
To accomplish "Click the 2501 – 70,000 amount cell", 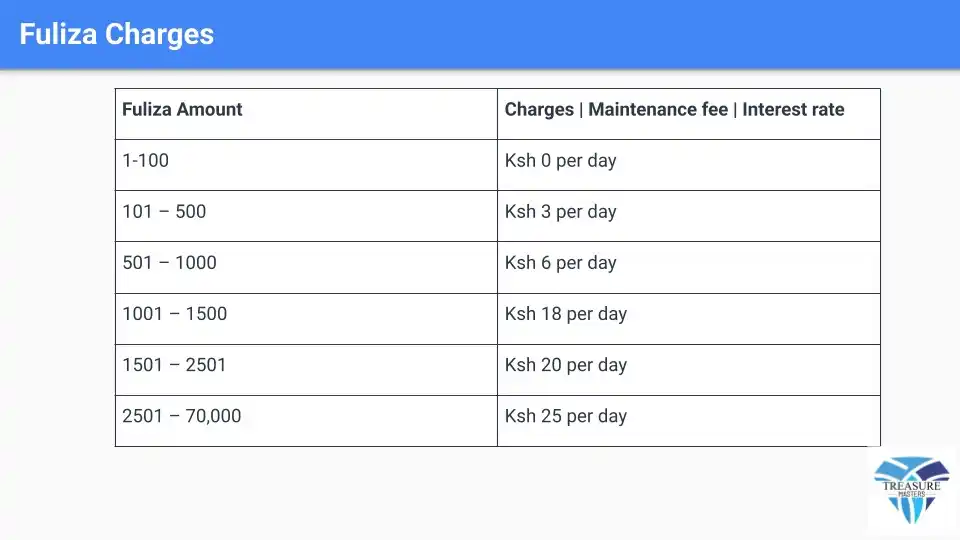I will [x=306, y=421].
